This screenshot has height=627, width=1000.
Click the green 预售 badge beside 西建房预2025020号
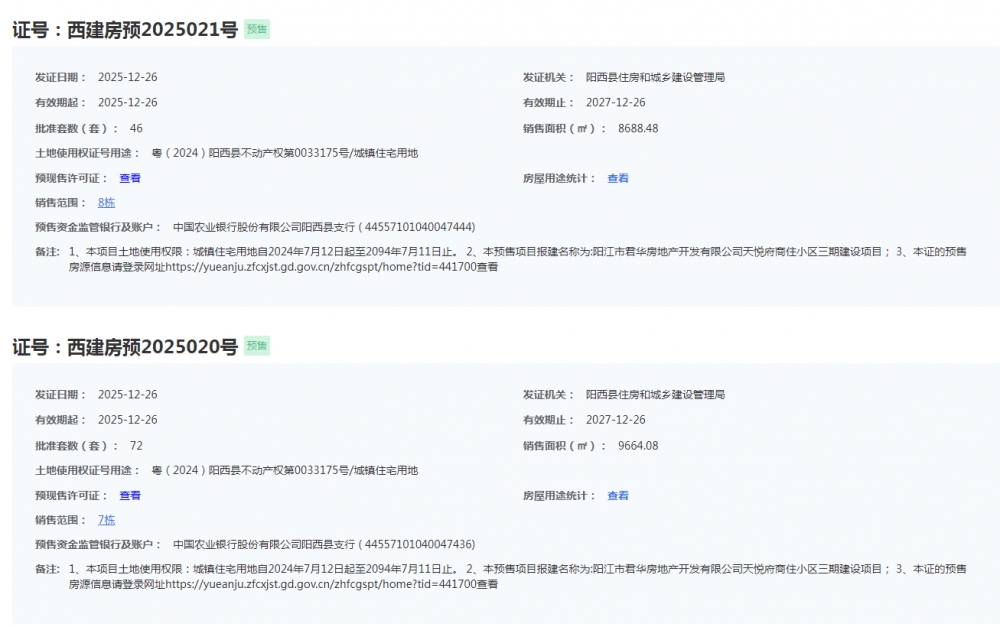tap(257, 346)
